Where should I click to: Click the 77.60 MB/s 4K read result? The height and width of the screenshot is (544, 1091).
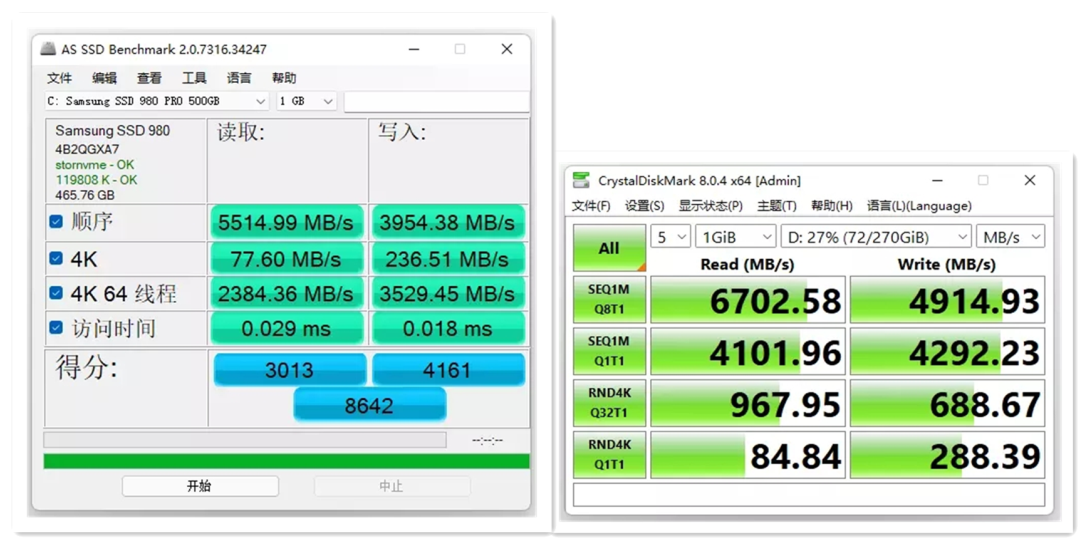(x=286, y=259)
